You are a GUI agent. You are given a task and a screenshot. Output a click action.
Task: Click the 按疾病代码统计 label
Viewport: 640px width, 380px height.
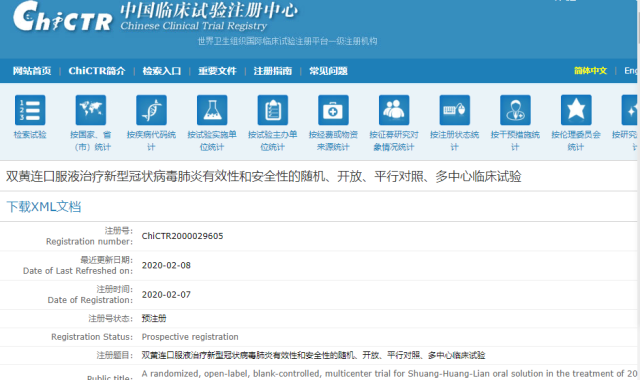pos(151,141)
